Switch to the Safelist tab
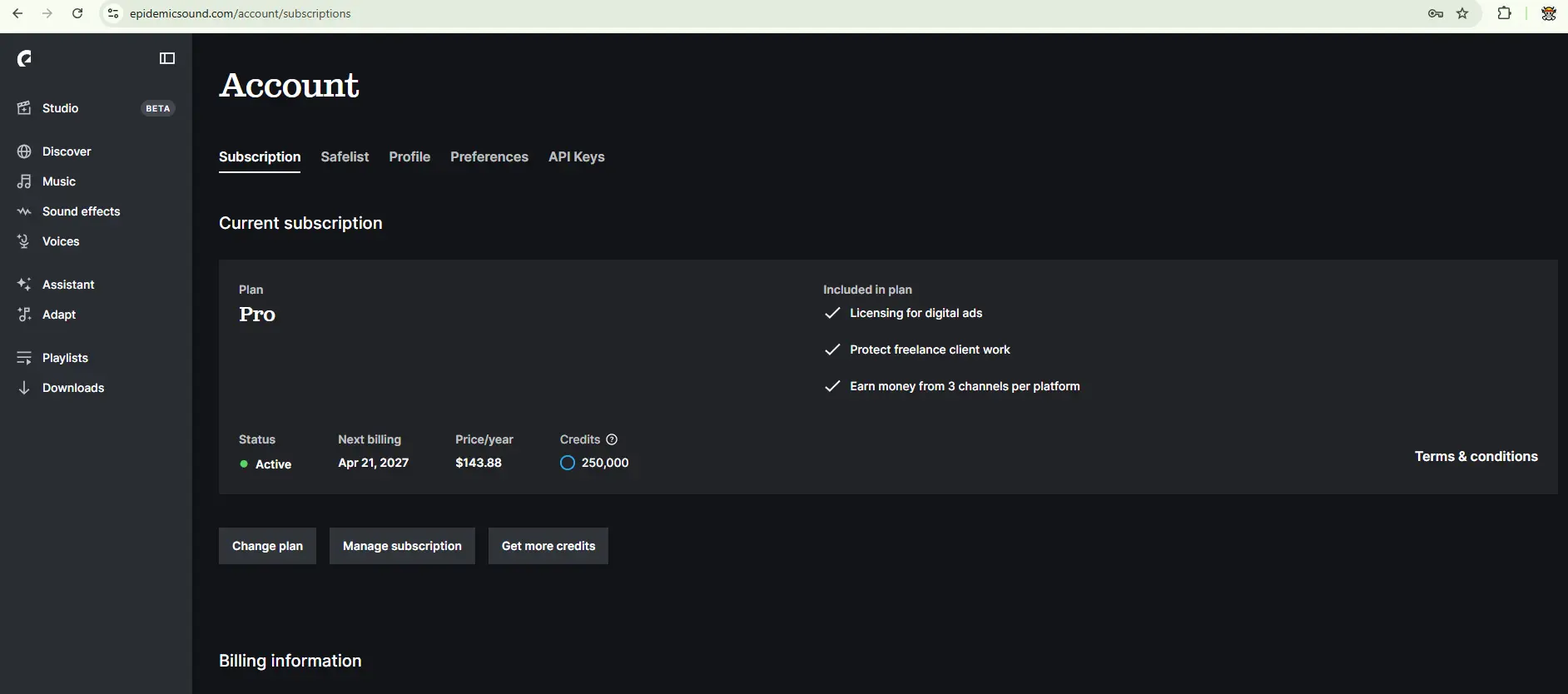Screen dimensions: 1568x694 [345, 156]
